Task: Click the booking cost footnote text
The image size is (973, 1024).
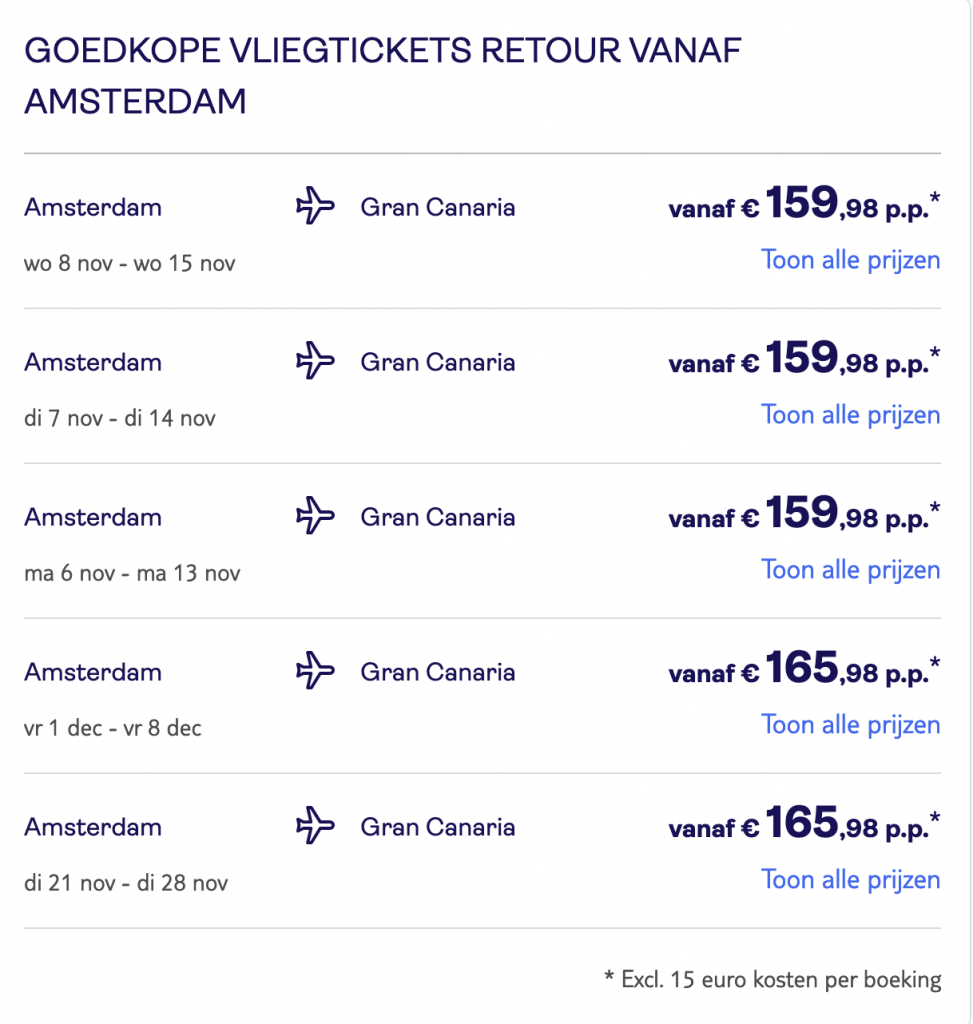Action: pyautogui.click(x=773, y=979)
